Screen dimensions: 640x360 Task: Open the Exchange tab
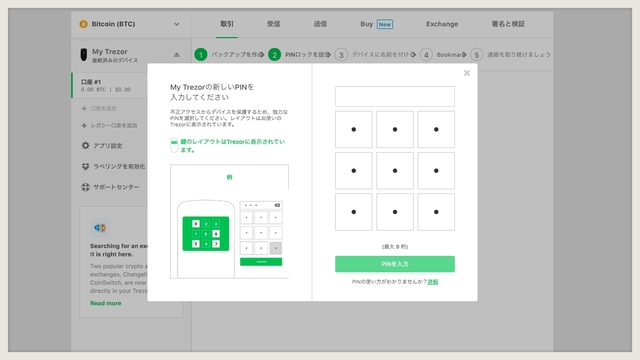point(442,24)
